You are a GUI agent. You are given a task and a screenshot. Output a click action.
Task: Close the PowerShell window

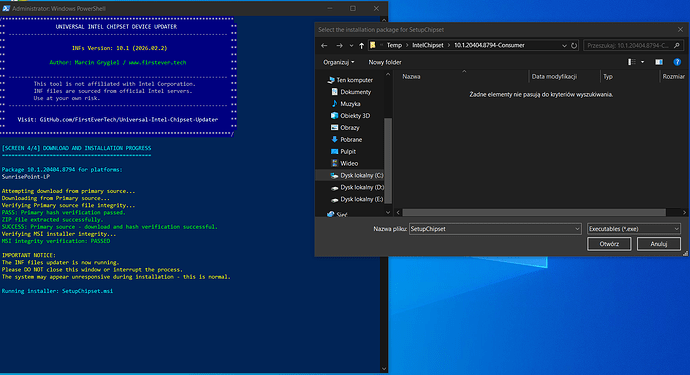coord(376,8)
